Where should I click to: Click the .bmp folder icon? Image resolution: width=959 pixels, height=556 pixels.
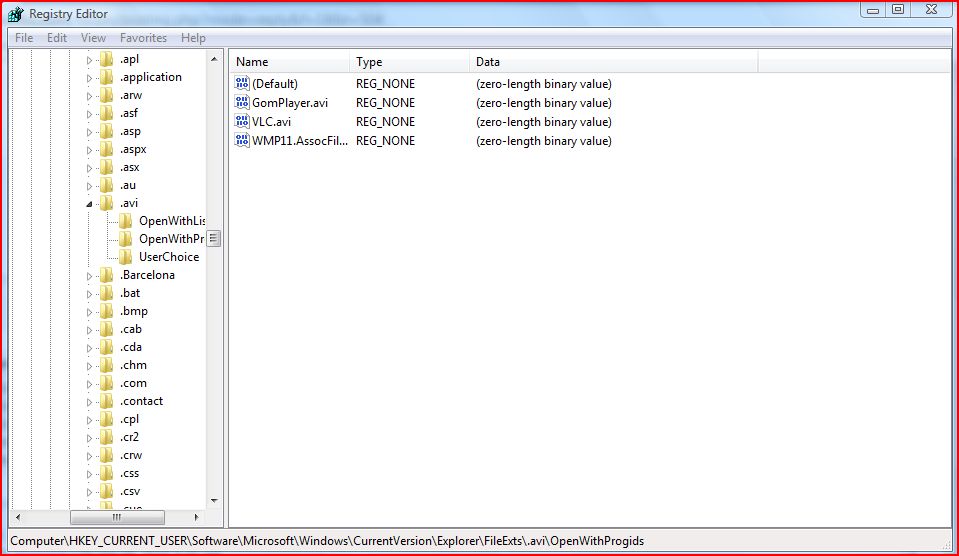[x=106, y=311]
